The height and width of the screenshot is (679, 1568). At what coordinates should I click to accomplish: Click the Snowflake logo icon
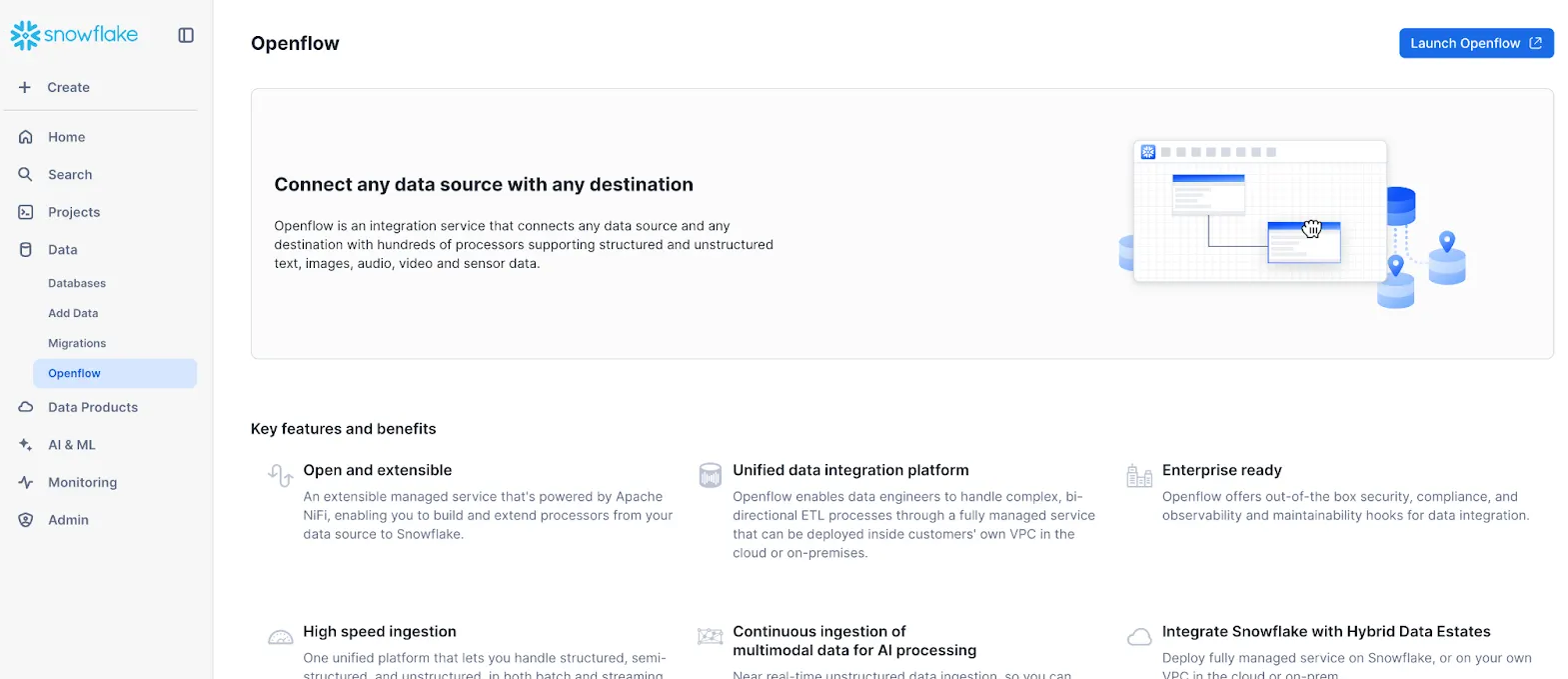click(24, 34)
